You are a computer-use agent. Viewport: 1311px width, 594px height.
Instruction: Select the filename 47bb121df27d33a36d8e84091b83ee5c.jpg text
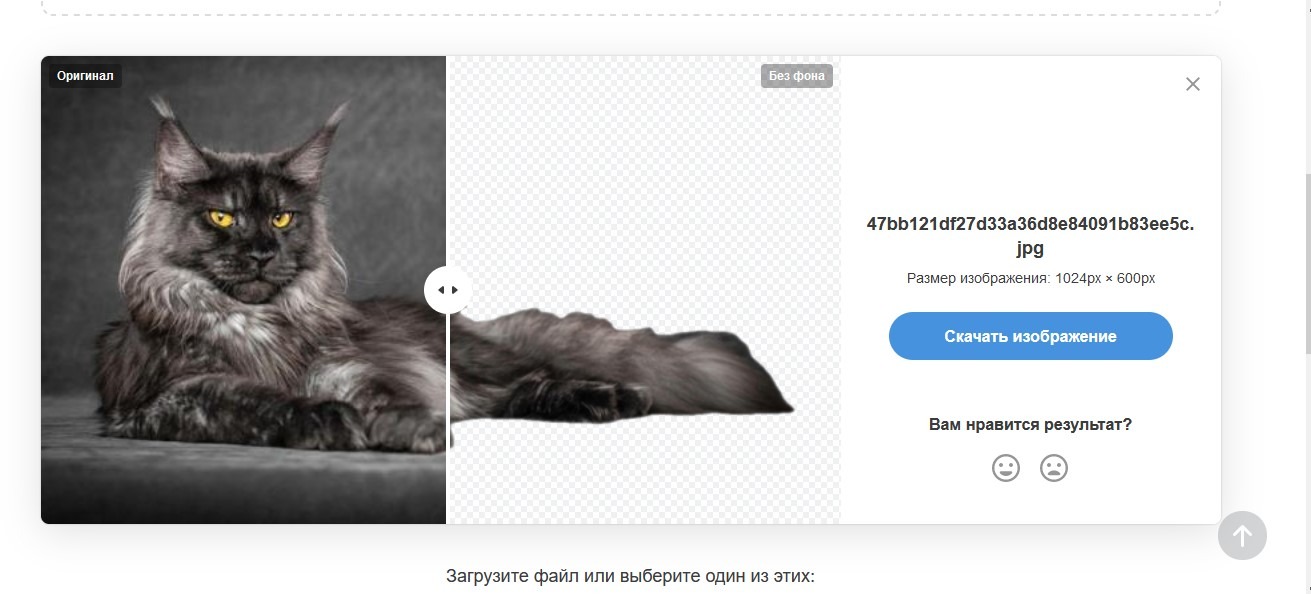pos(1030,236)
